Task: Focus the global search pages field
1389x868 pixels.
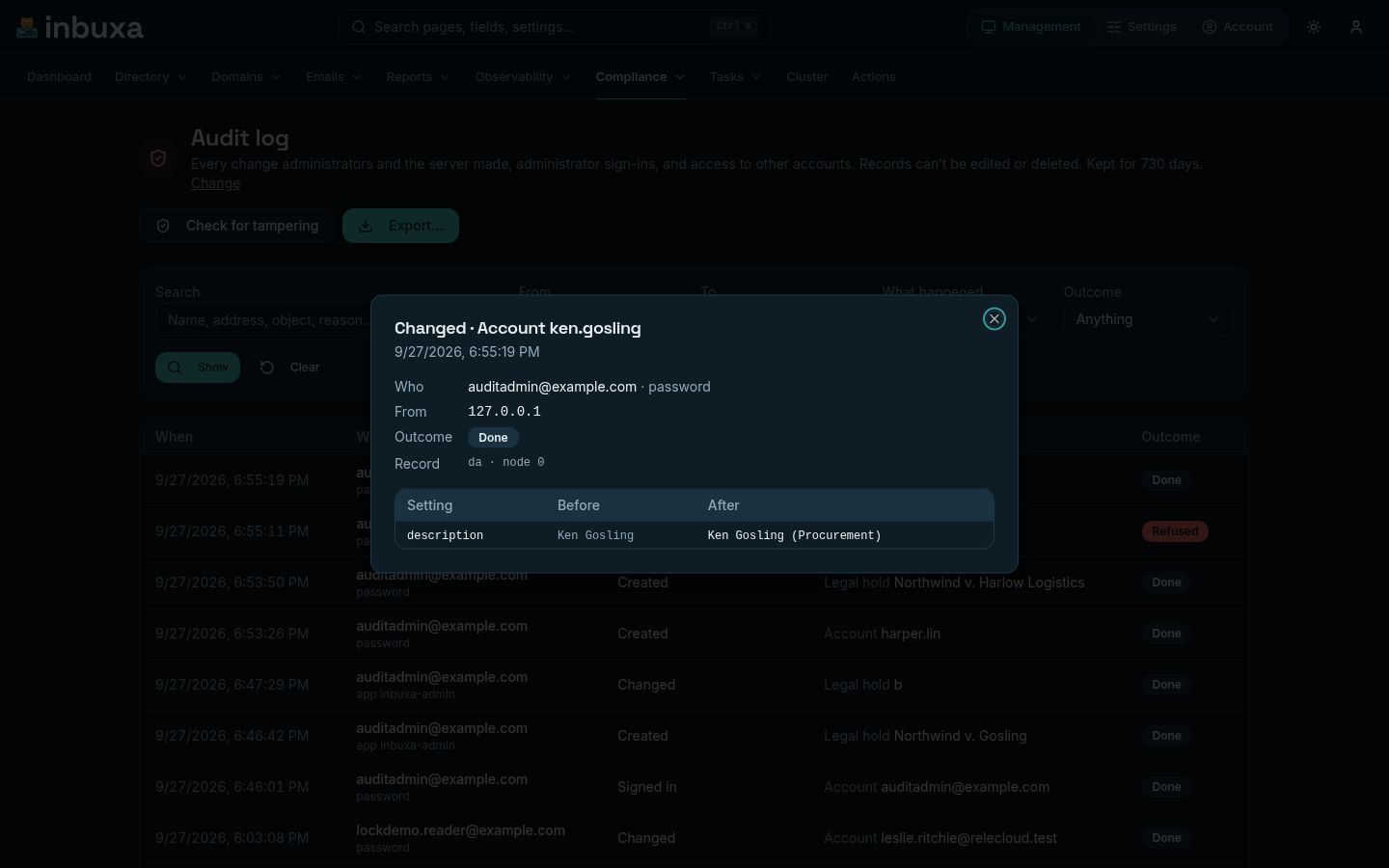Action: coord(554,27)
